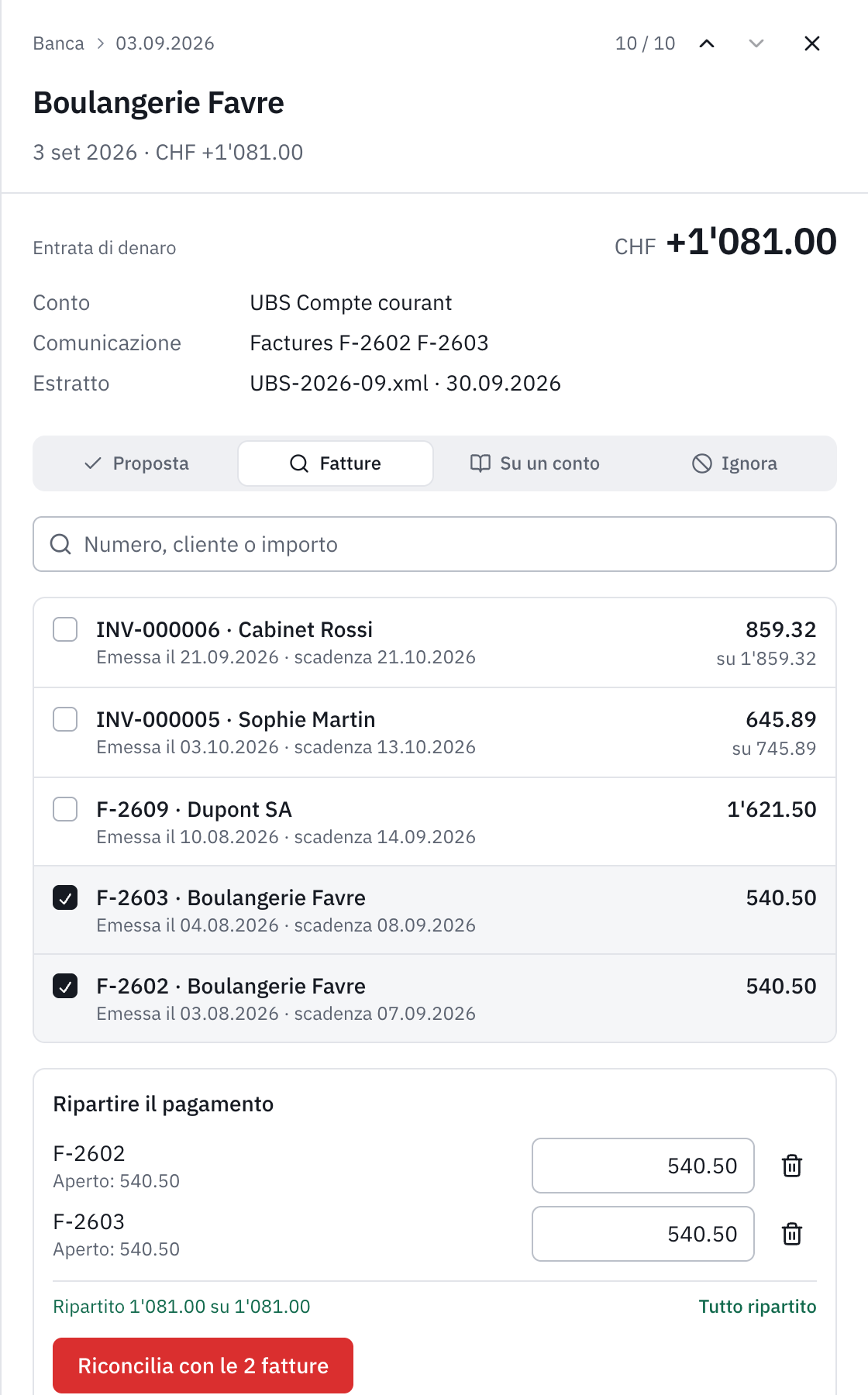Screen dimensions: 868x1395
Task: Edit allocation amount for F-2603
Action: 643,1234
